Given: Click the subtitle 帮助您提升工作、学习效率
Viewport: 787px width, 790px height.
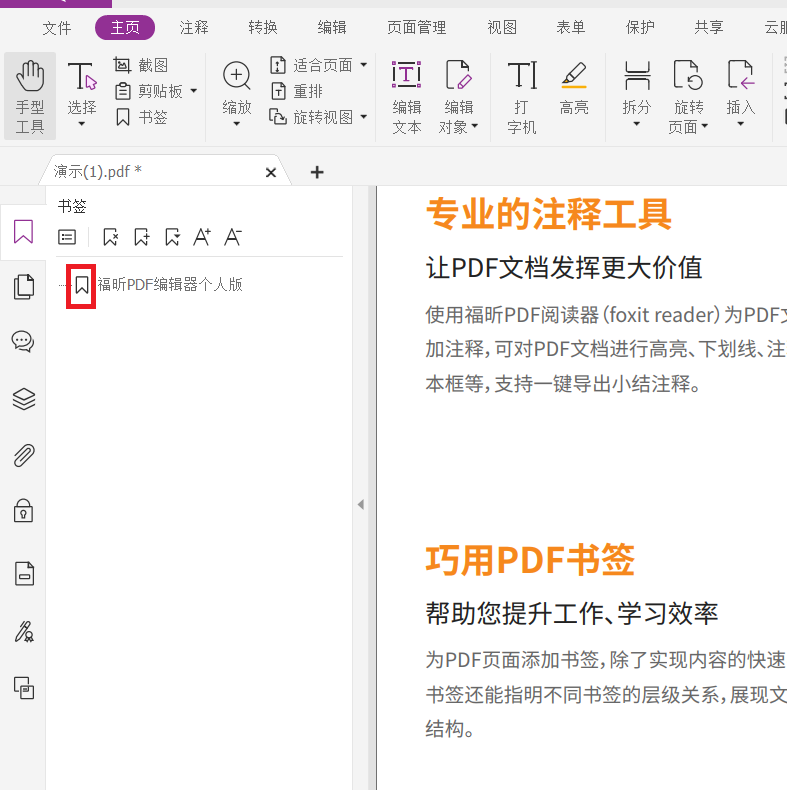Looking at the screenshot, I should 572,613.
